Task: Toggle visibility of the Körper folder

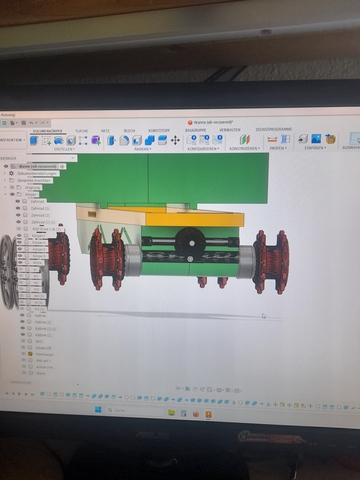Action: pyautogui.click(x=12, y=194)
